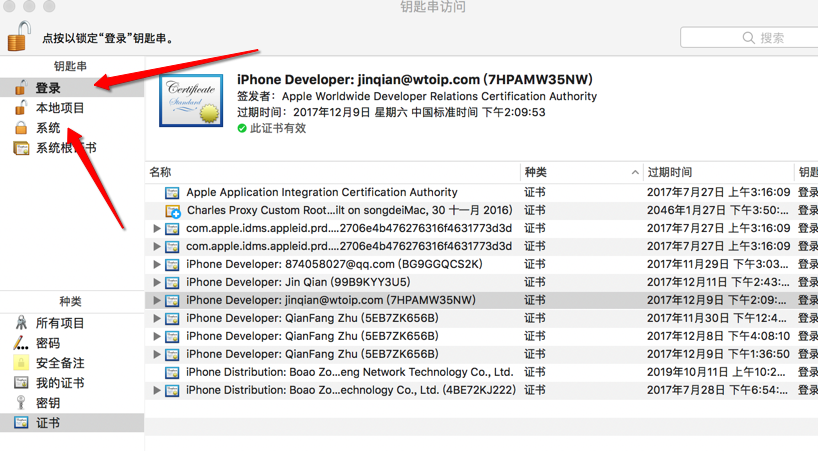The width and height of the screenshot is (818, 451).
Task: Click the 证书 sidebar category icon
Action: 21,422
